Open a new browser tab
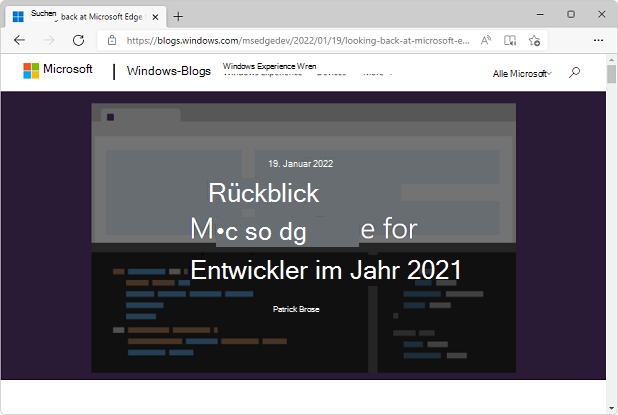 178,17
